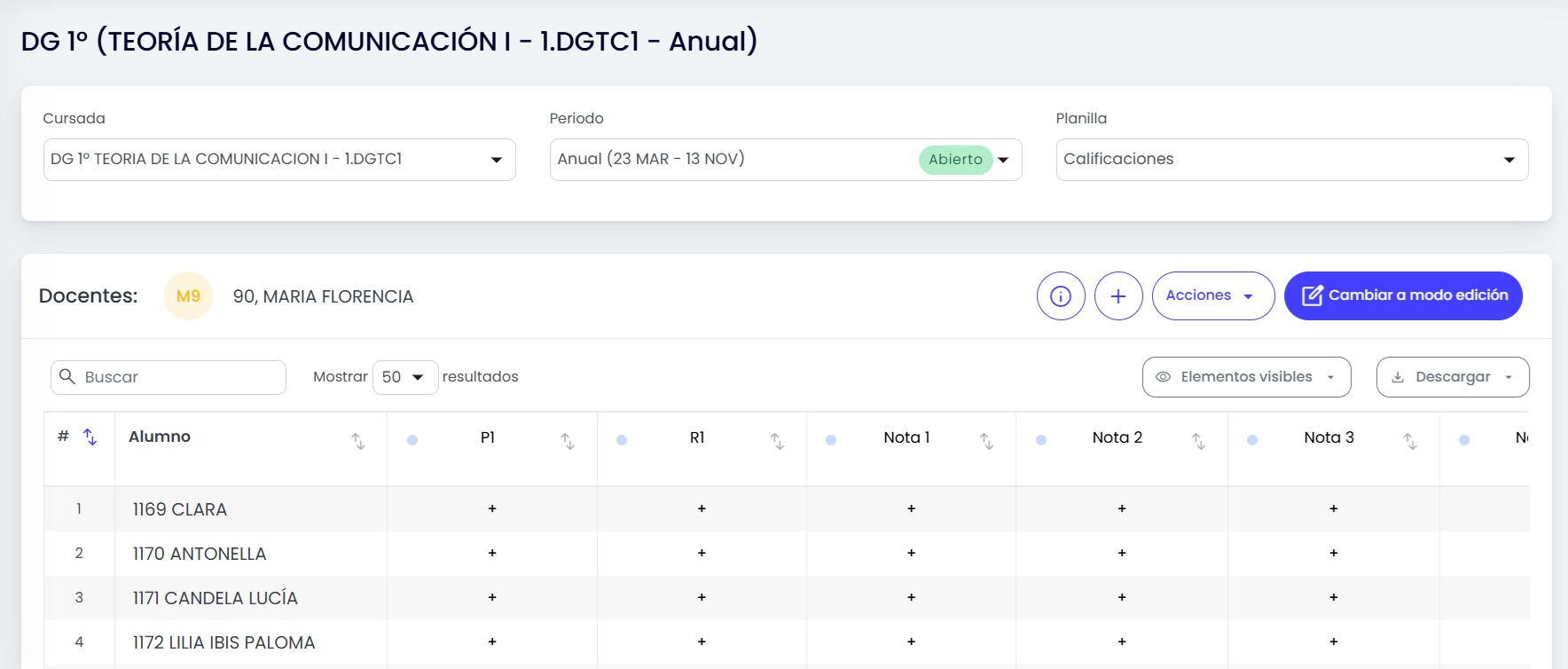Click Cambiar a modo edición button
This screenshot has width=1568, height=669.
[1403, 295]
